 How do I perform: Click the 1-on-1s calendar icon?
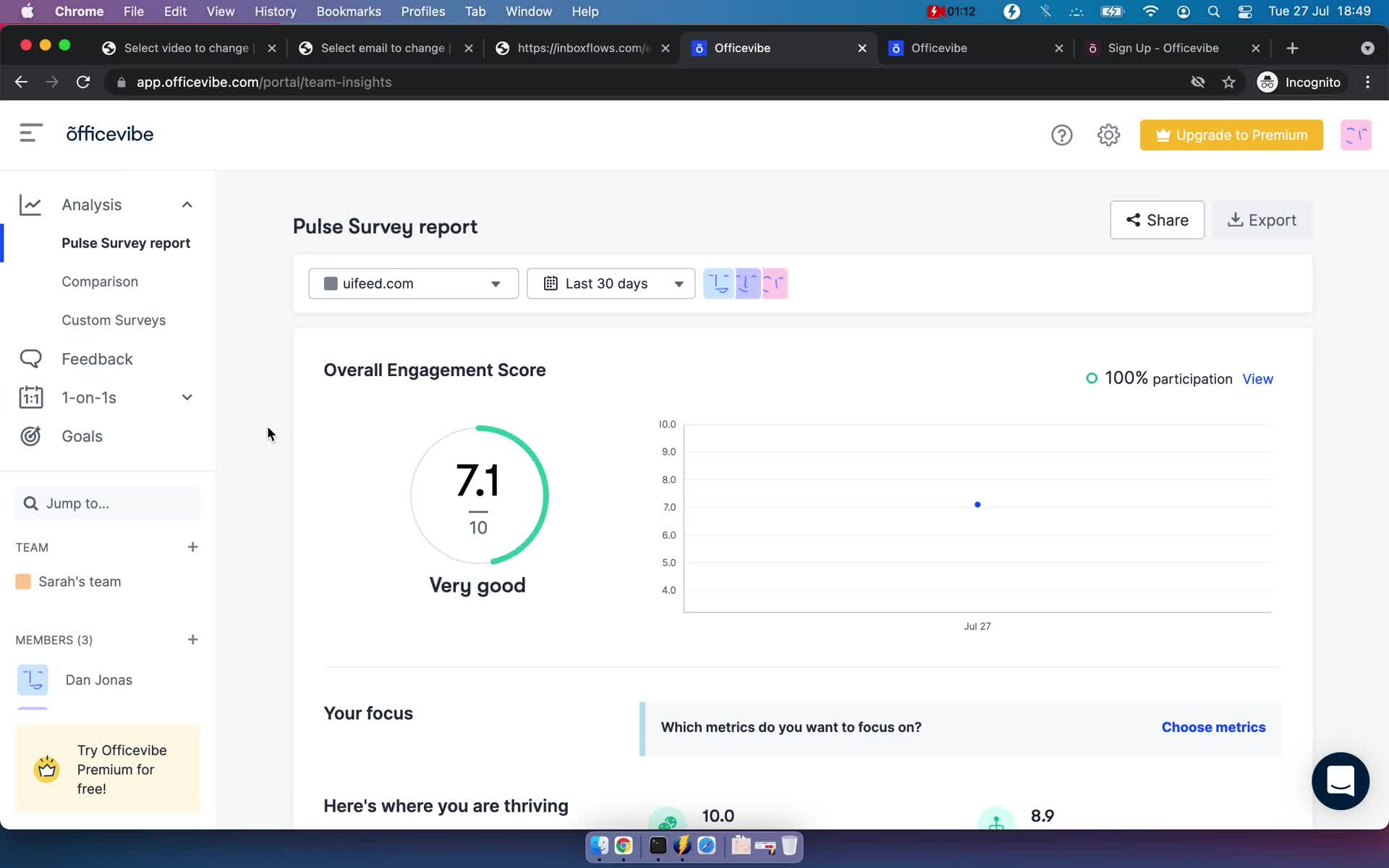click(x=30, y=397)
